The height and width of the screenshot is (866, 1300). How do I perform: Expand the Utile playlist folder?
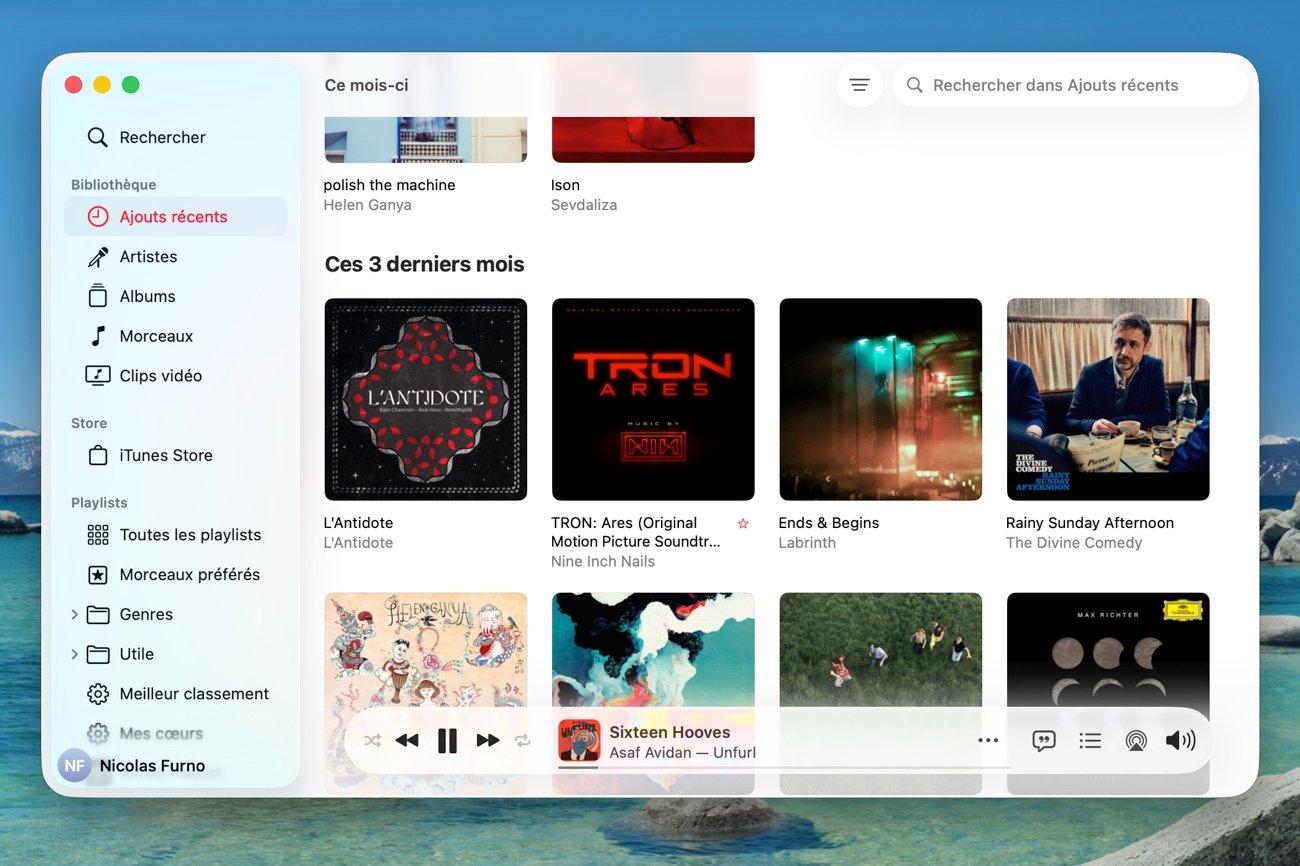75,654
